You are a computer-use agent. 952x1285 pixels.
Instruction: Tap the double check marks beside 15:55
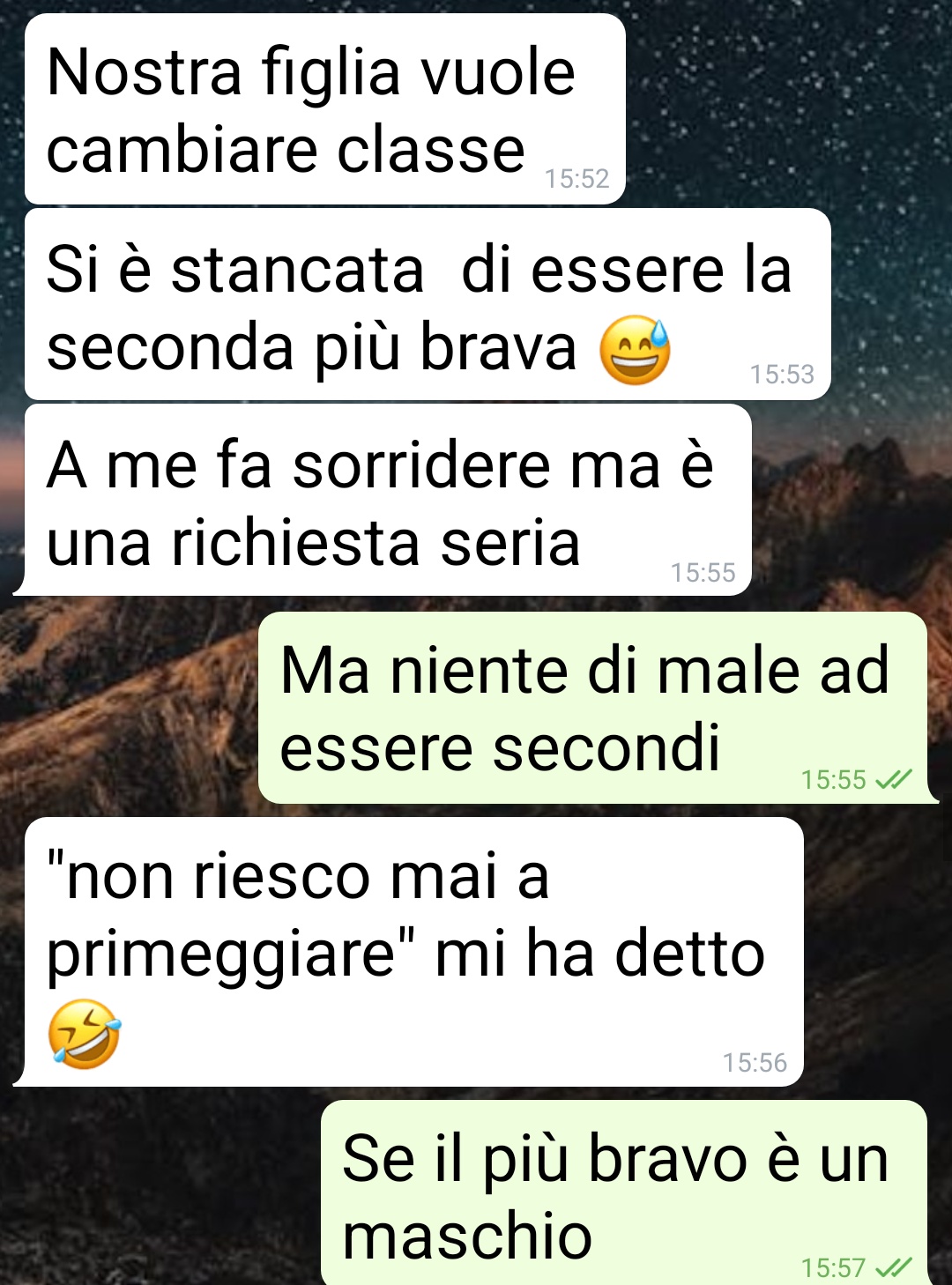click(894, 779)
